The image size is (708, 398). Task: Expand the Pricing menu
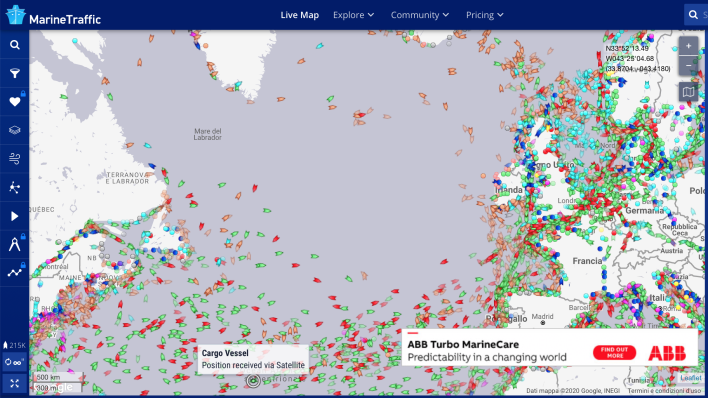[x=484, y=15]
